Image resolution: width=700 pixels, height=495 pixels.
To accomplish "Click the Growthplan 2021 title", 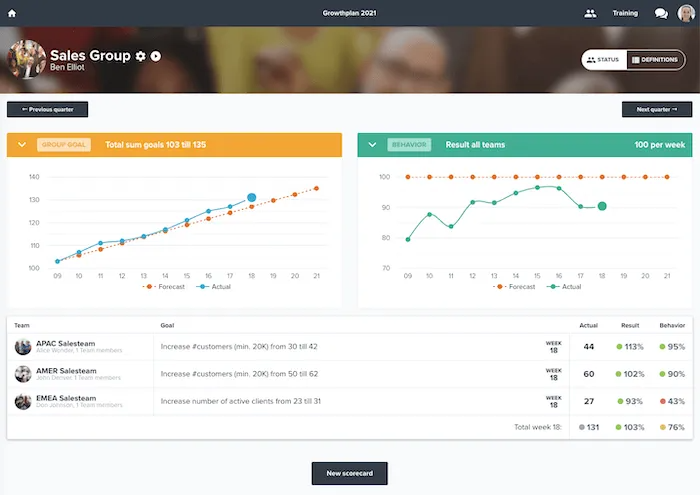I will click(x=350, y=13).
